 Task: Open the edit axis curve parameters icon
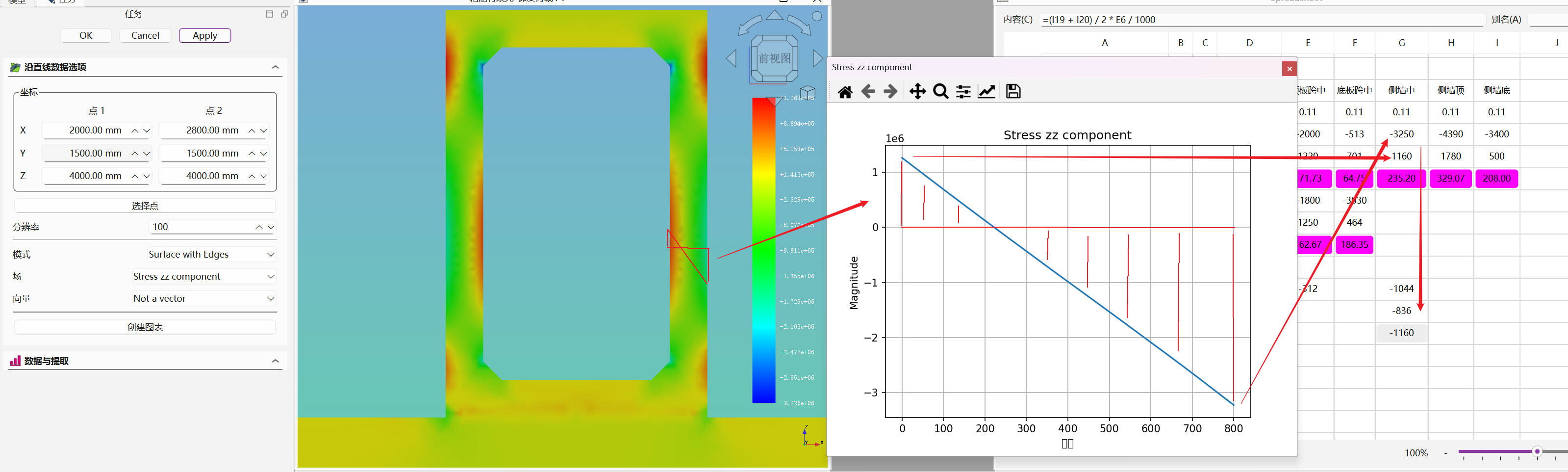pos(986,91)
